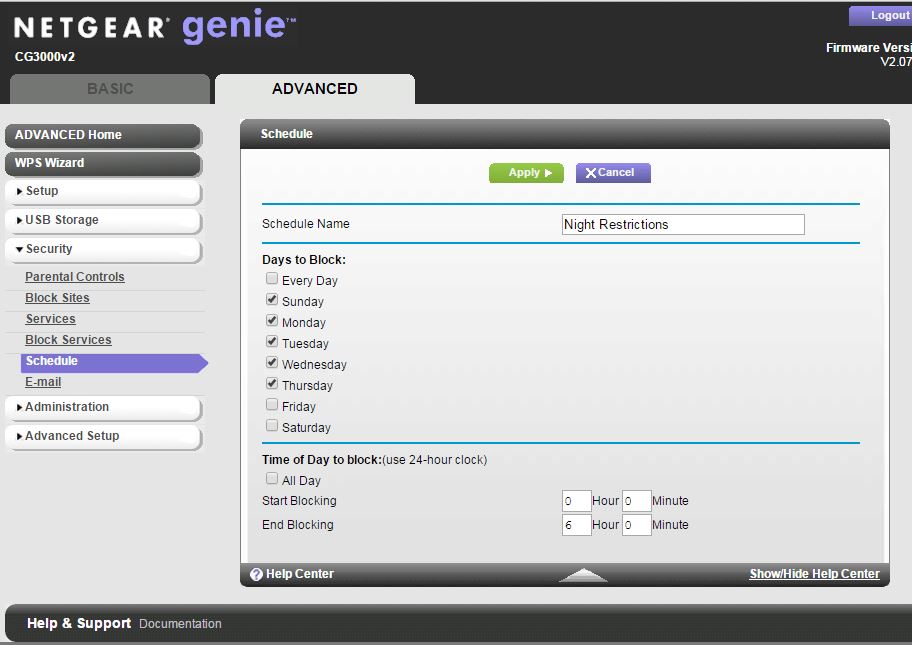
Task: Enable the Every Day checkbox
Action: coord(272,280)
